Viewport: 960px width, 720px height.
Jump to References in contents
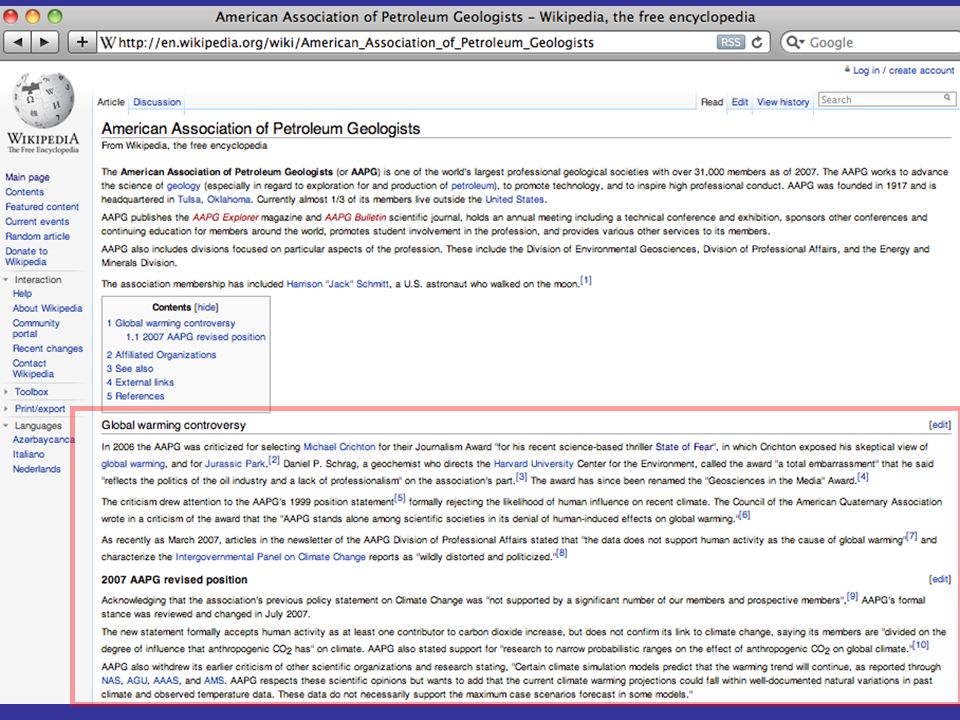click(x=136, y=396)
